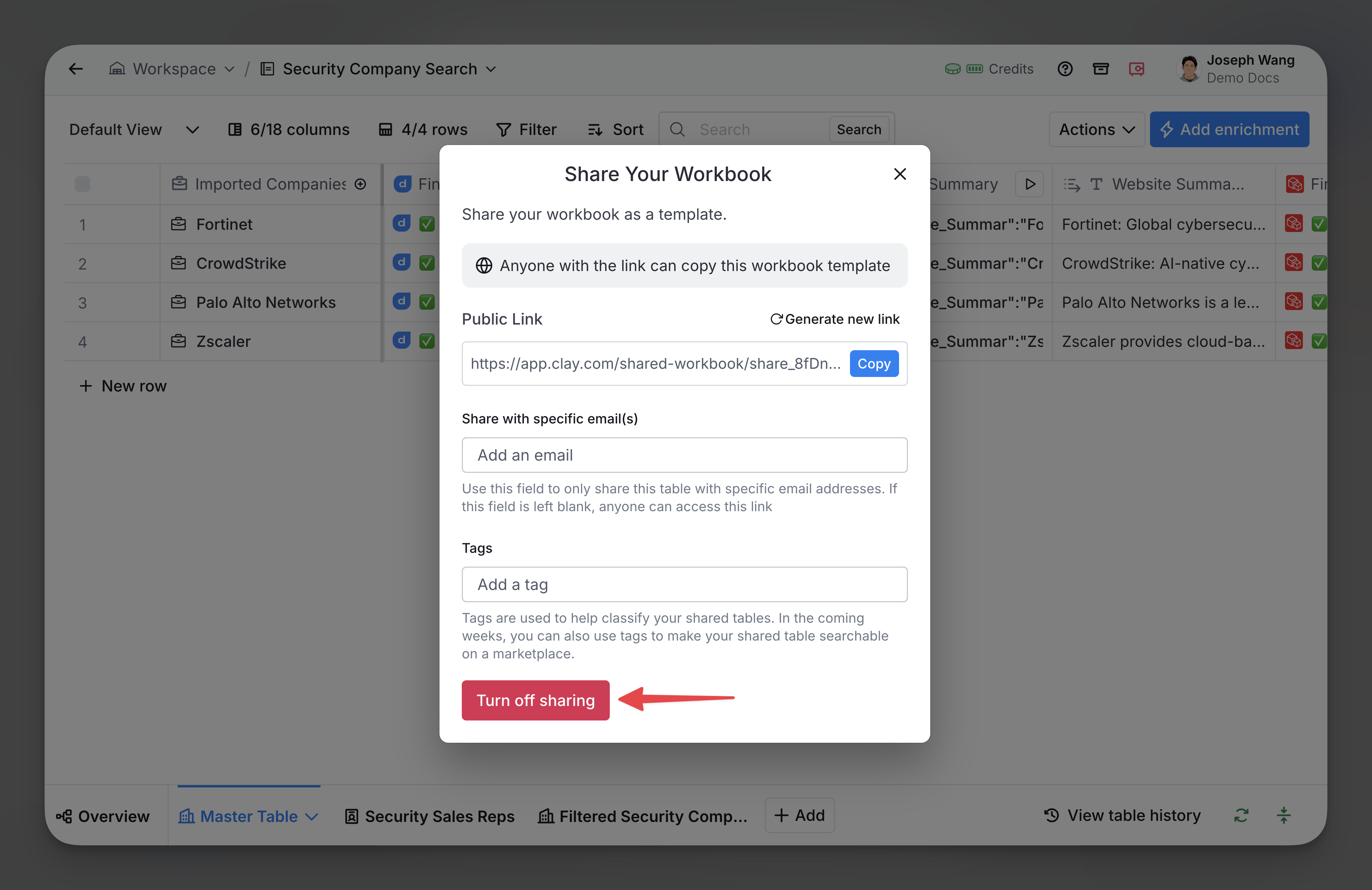The height and width of the screenshot is (890, 1372).
Task: Open the help question mark icon
Action: click(x=1065, y=69)
